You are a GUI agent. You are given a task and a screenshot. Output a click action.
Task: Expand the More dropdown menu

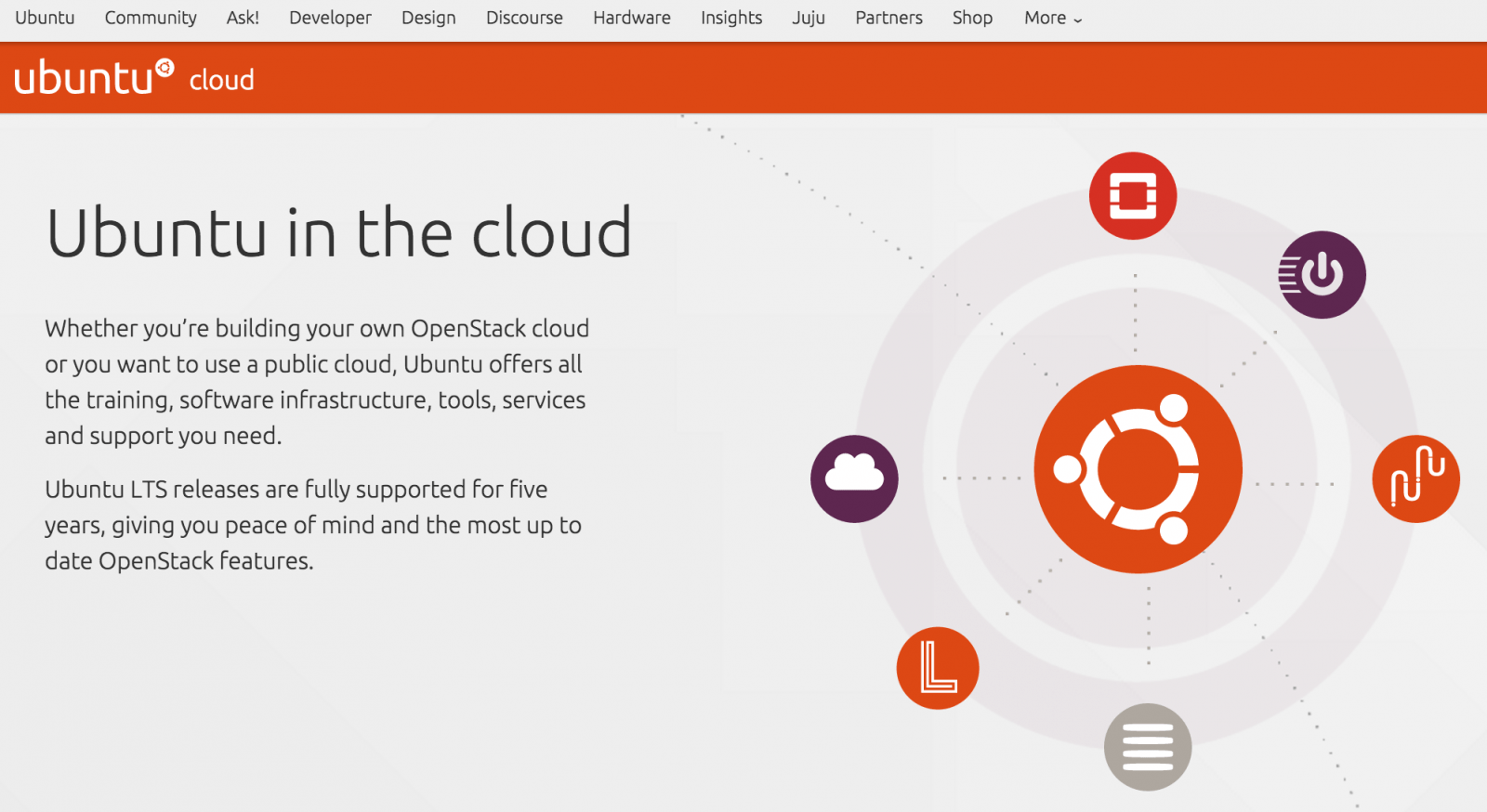click(1053, 19)
